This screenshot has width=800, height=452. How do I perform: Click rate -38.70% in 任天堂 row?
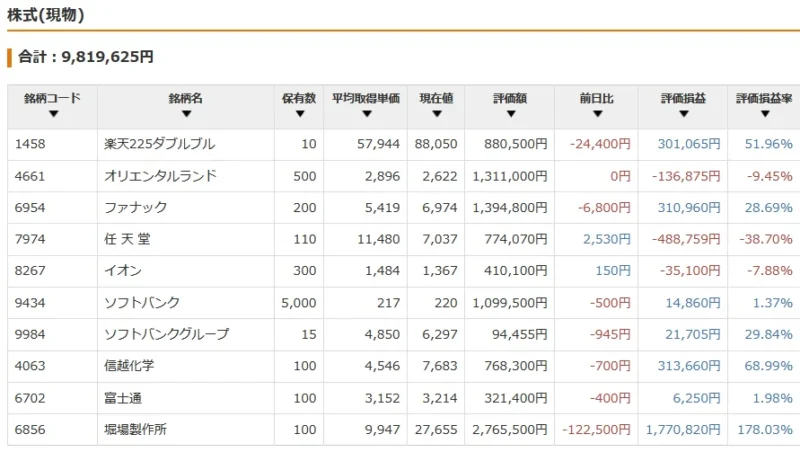766,239
